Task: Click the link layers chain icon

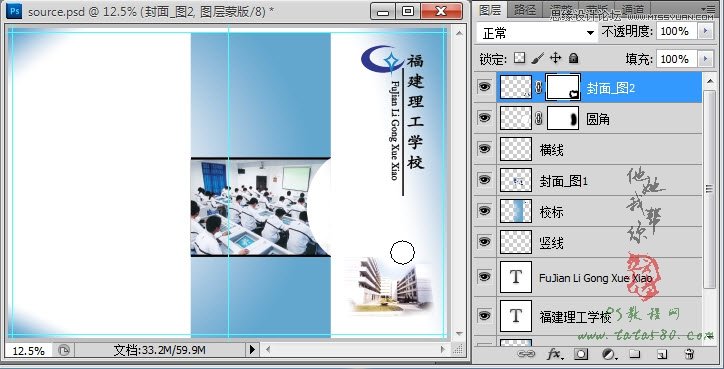Action: (x=526, y=354)
